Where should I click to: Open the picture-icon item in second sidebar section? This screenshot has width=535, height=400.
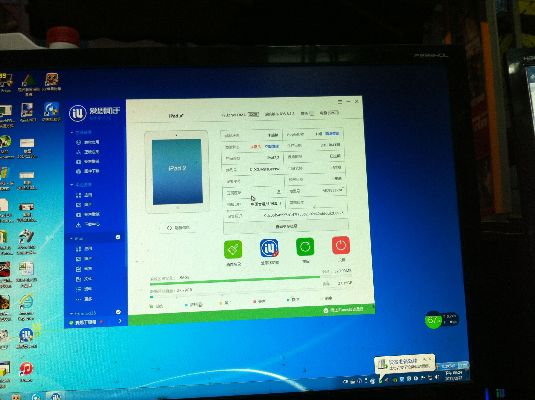[84, 205]
